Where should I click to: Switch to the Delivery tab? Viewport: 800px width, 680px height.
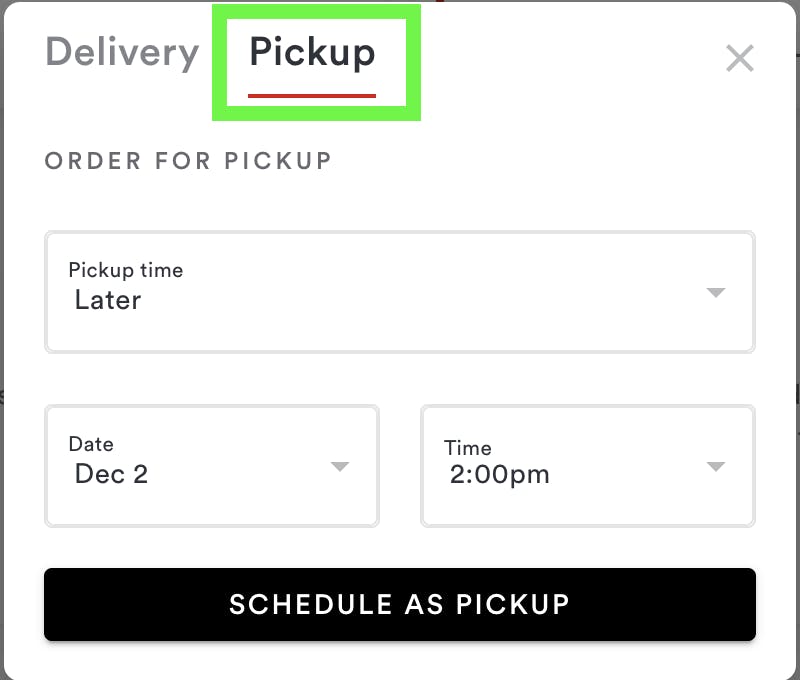[x=122, y=53]
